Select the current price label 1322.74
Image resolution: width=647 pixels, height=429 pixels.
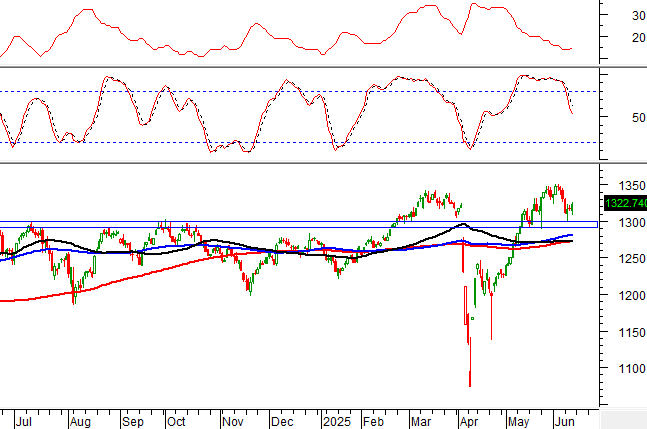tap(625, 203)
